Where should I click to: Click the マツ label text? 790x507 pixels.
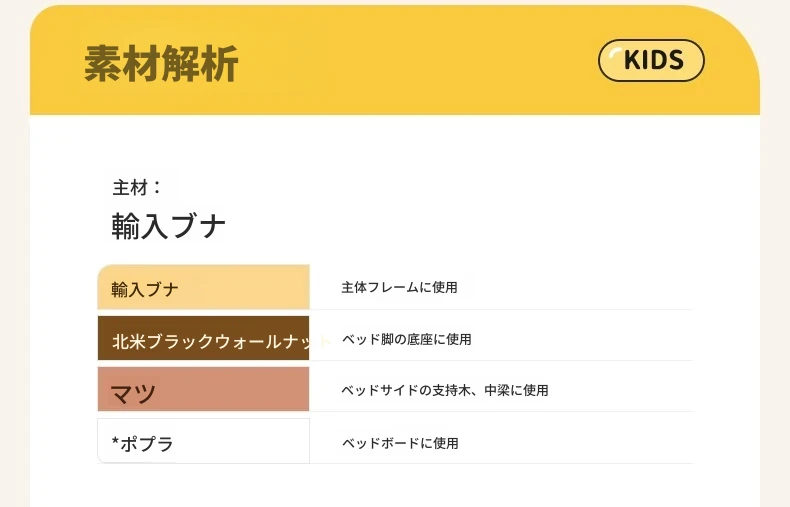(133, 393)
